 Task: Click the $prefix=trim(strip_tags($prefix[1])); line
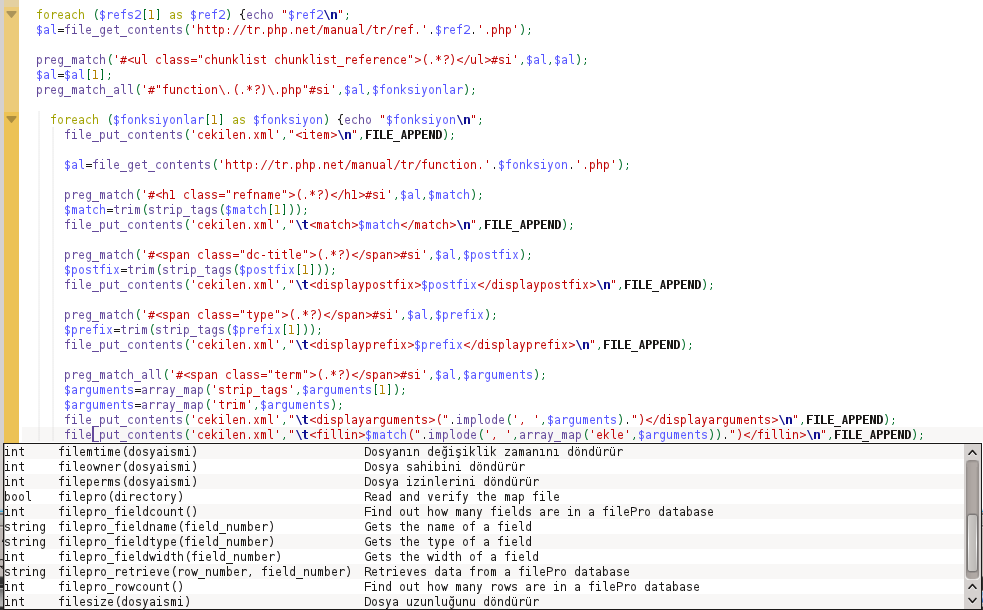[193, 330]
